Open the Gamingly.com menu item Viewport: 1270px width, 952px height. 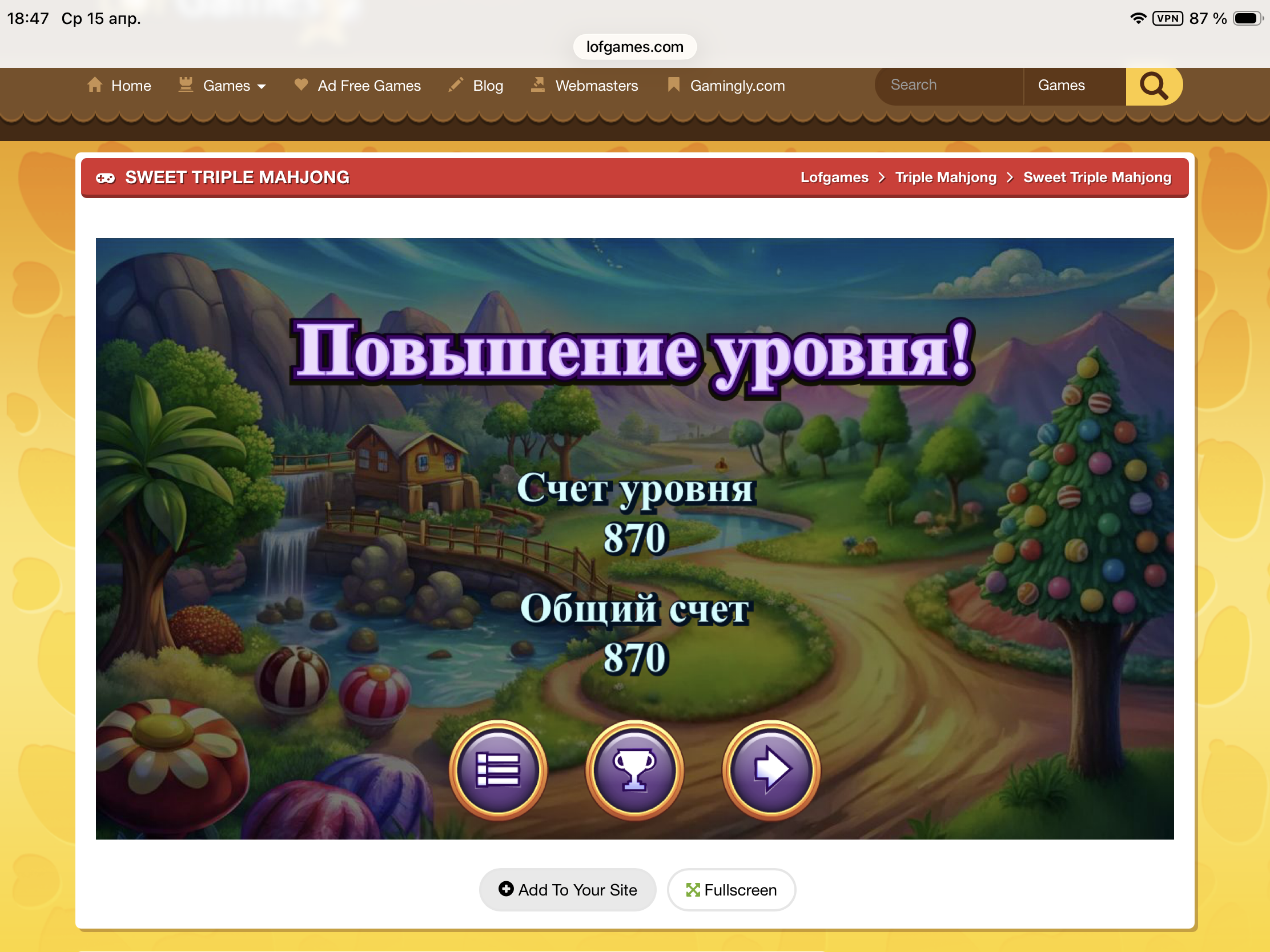pos(737,86)
